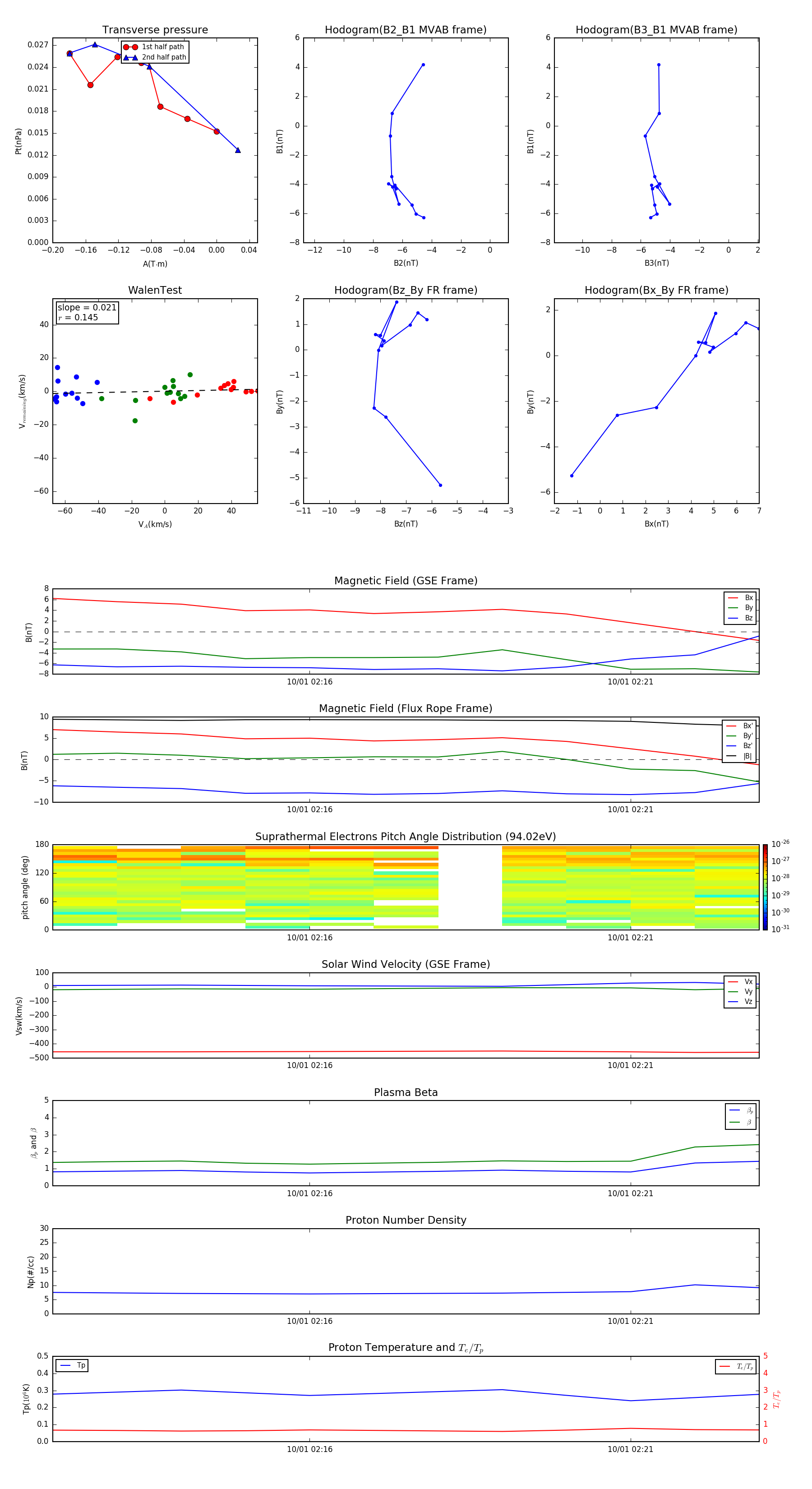This screenshot has width=812, height=1489.
Task: Click '2nd half path' legend entry
Action: click(x=154, y=57)
